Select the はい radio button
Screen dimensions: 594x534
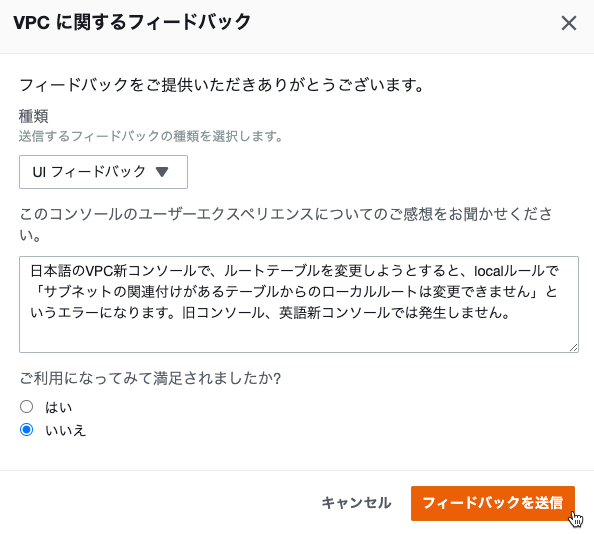(x=27, y=407)
